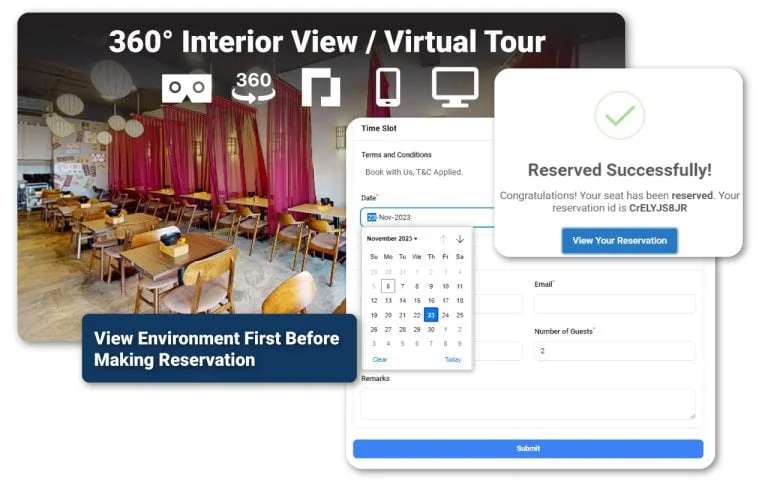Click the 360 degree rotation icon
Screen dimensions: 768x480
(x=253, y=87)
